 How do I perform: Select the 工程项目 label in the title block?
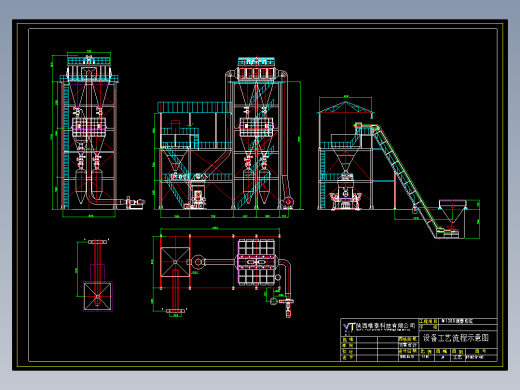point(428,321)
